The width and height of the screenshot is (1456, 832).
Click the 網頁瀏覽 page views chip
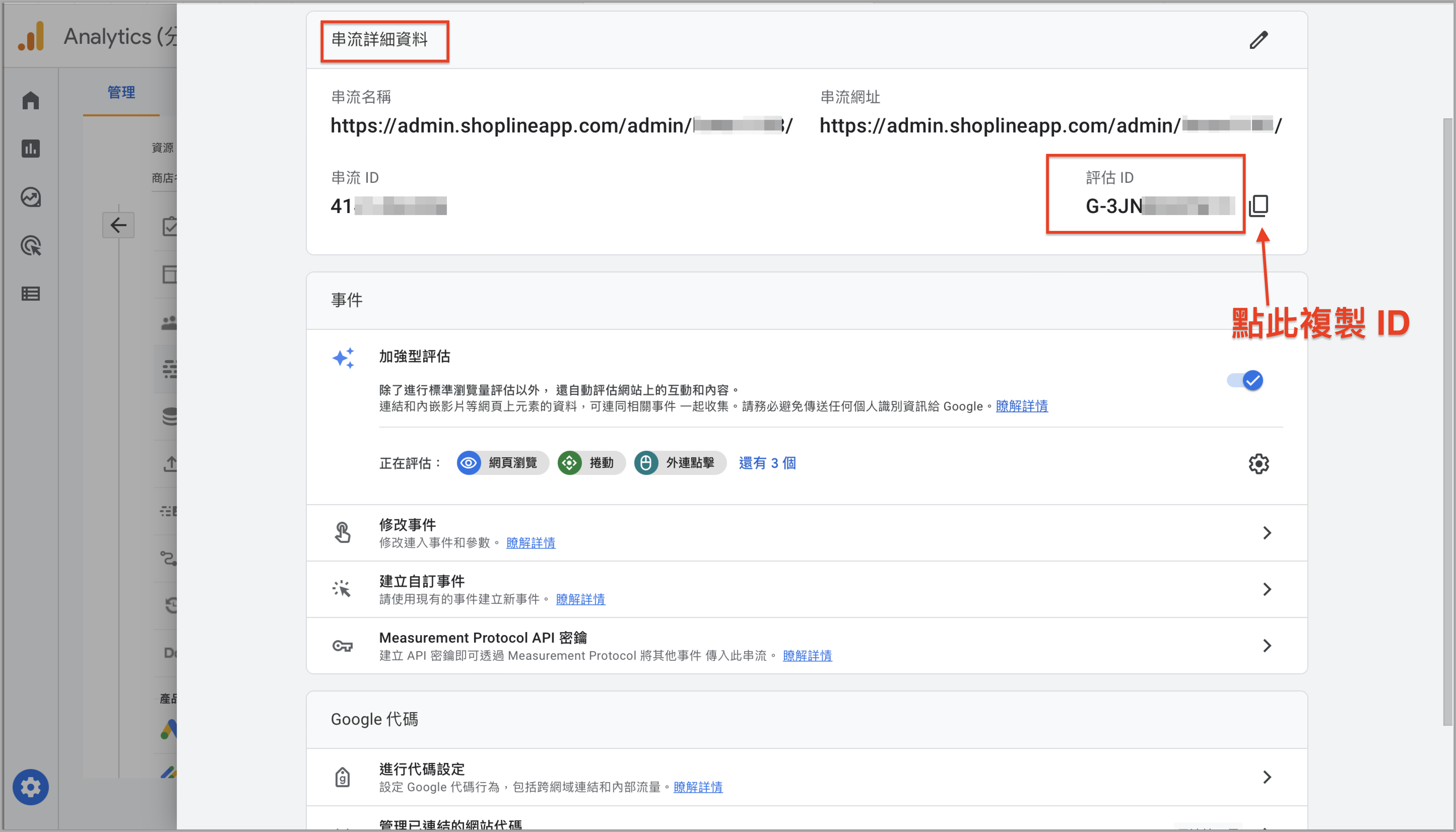[503, 463]
